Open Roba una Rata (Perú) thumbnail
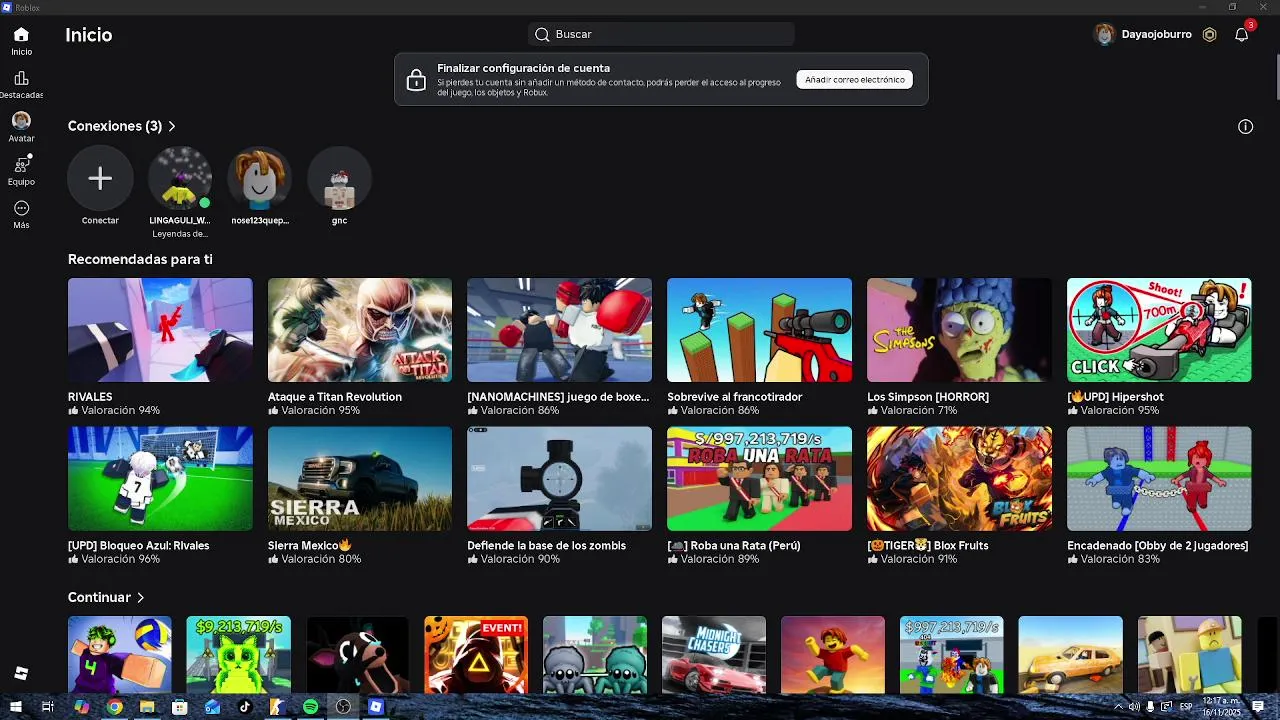Viewport: 1280px width, 720px height. (759, 479)
